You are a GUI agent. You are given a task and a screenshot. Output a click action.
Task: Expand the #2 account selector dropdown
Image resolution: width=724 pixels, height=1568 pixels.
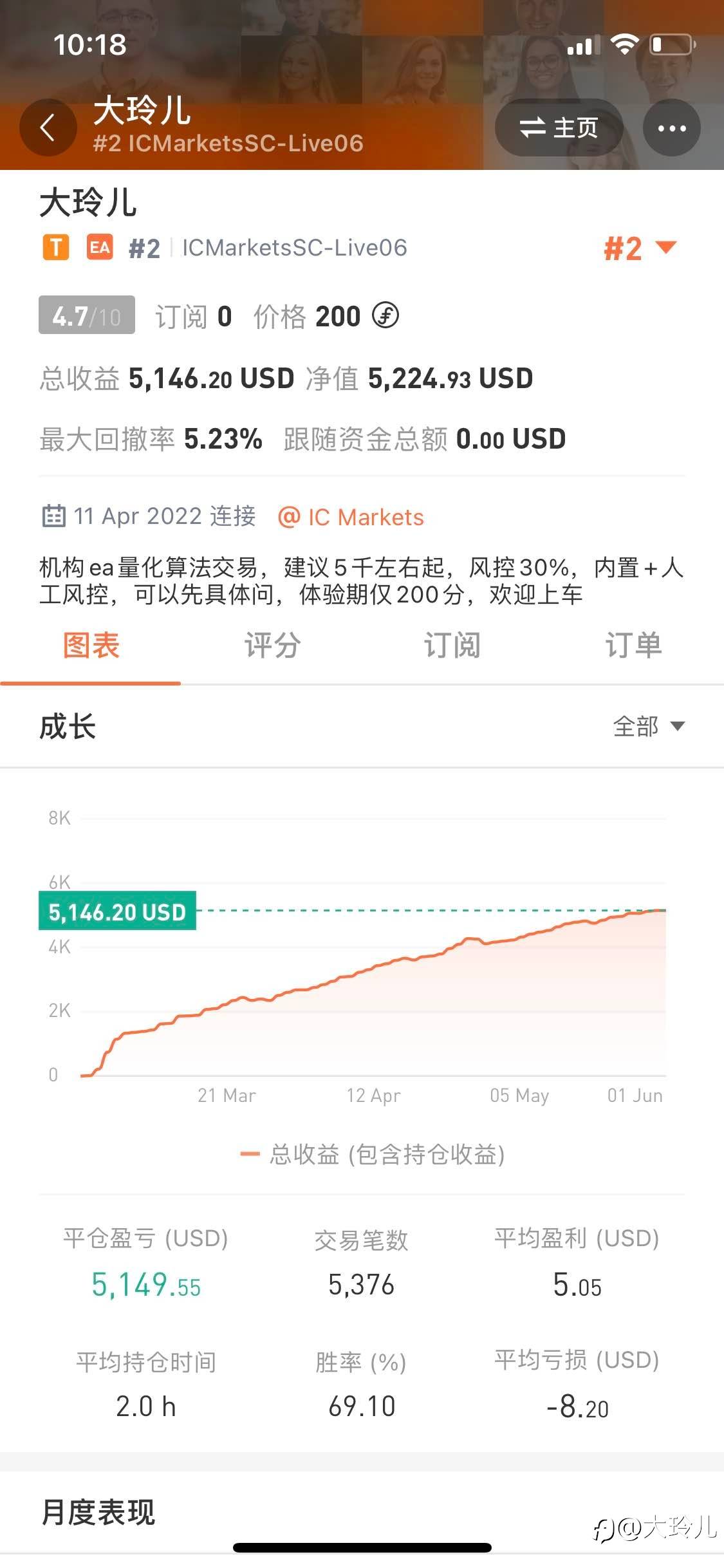(640, 248)
